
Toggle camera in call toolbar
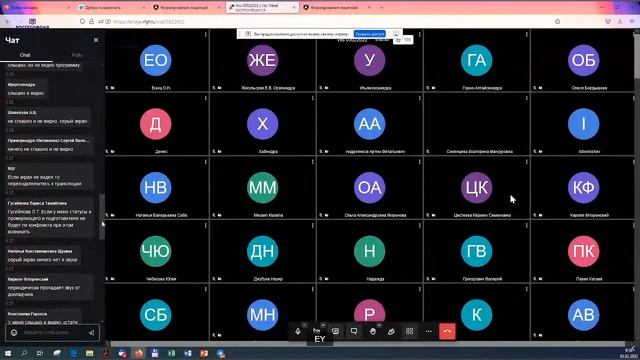point(317,331)
